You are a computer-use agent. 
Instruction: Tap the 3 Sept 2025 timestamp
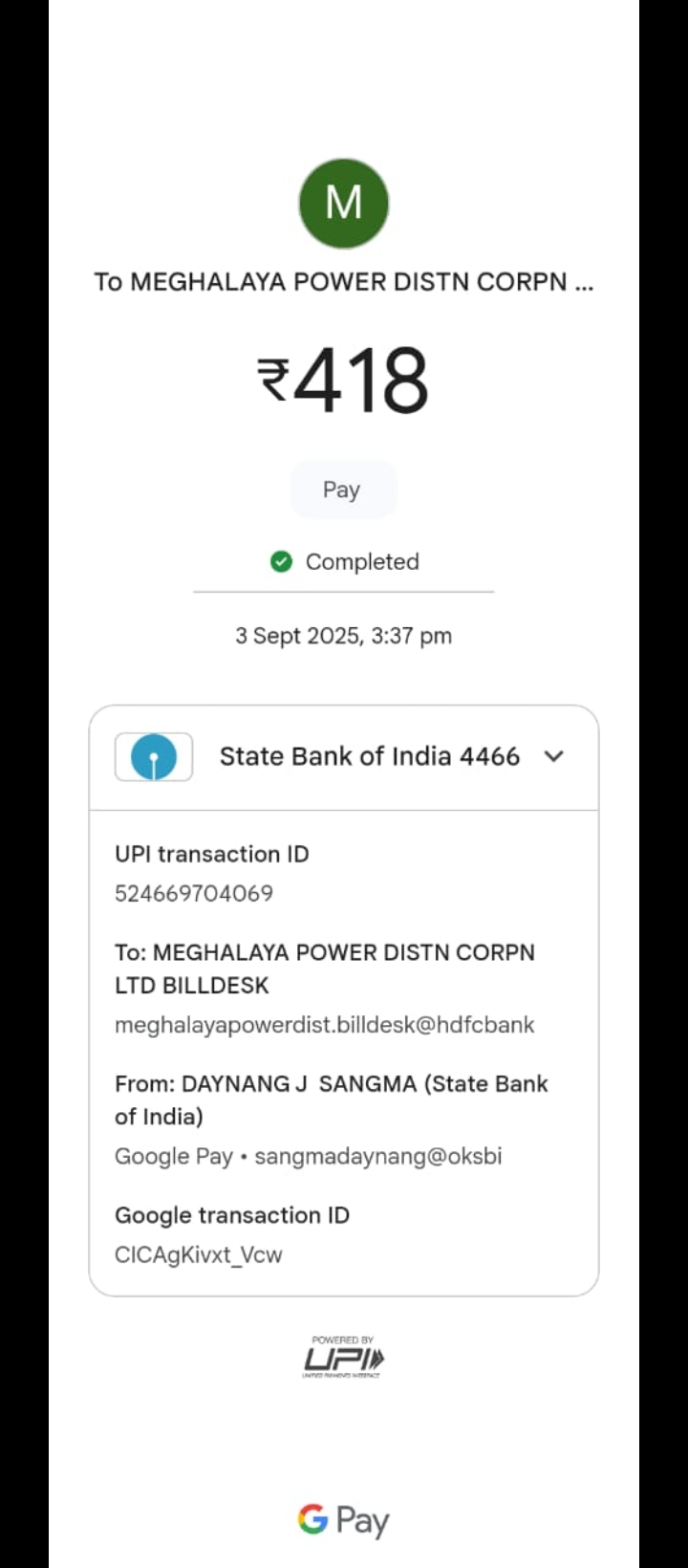pyautogui.click(x=343, y=636)
